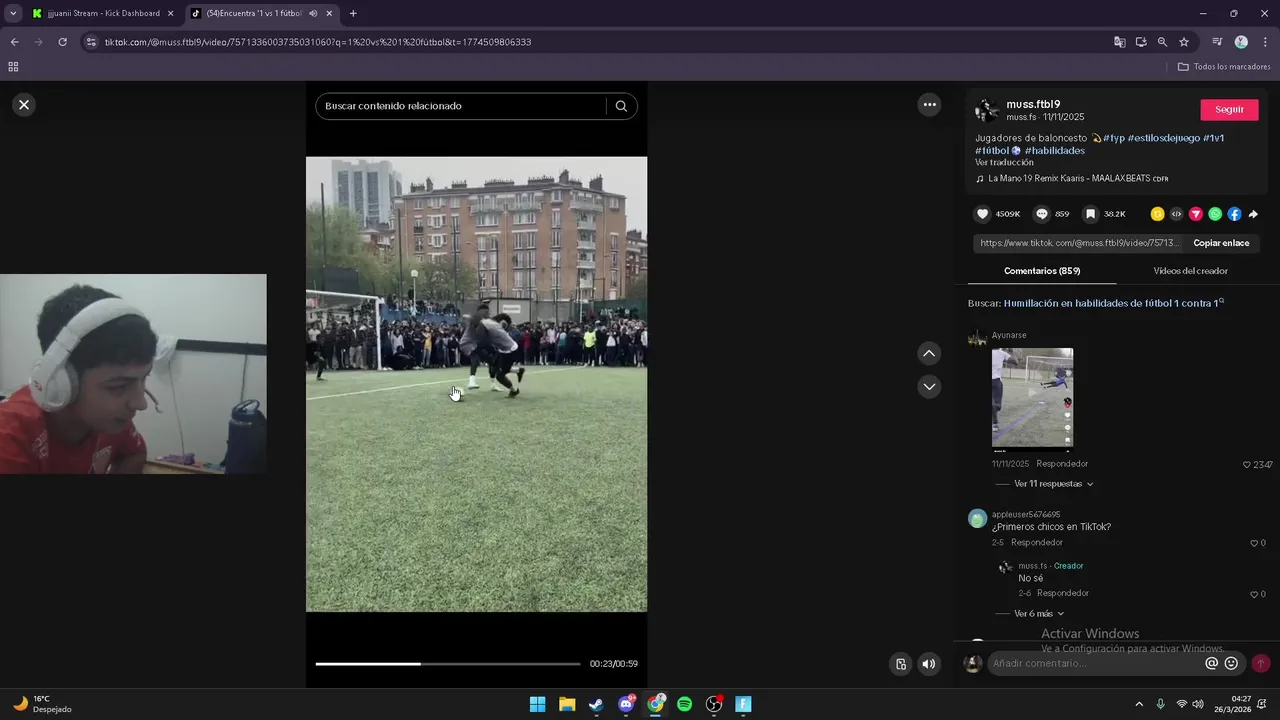Open the #estilosdejuego hashtag

[1164, 138]
